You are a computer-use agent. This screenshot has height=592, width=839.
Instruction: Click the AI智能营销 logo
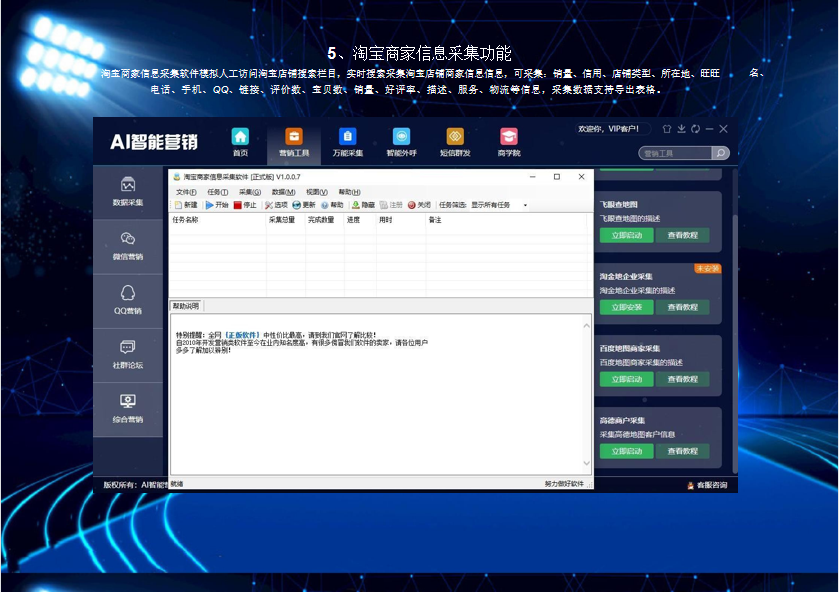pyautogui.click(x=154, y=142)
